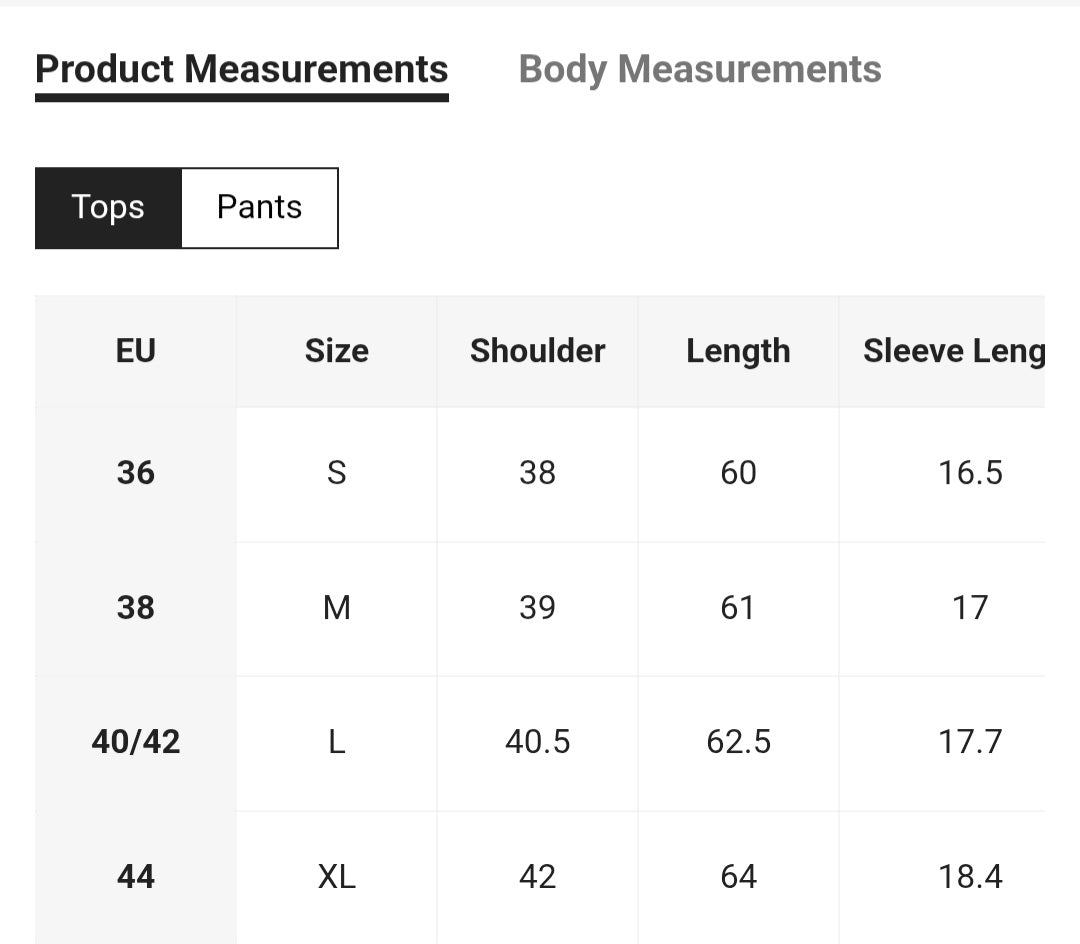Click the Size column header
Viewport: 1080px width, 944px height.
336,351
